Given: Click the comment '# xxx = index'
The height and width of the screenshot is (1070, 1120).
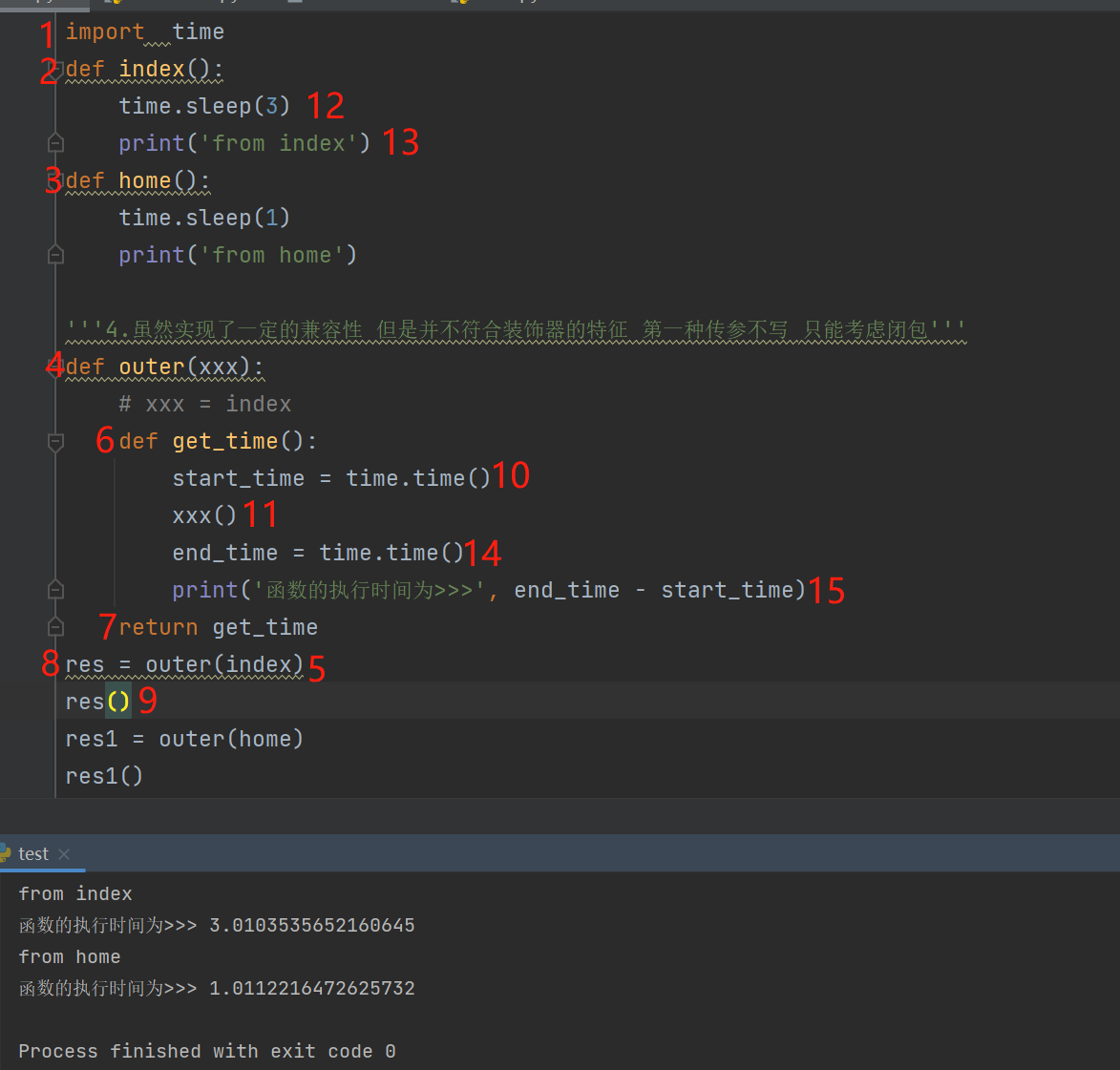Looking at the screenshot, I should pyautogui.click(x=205, y=405).
